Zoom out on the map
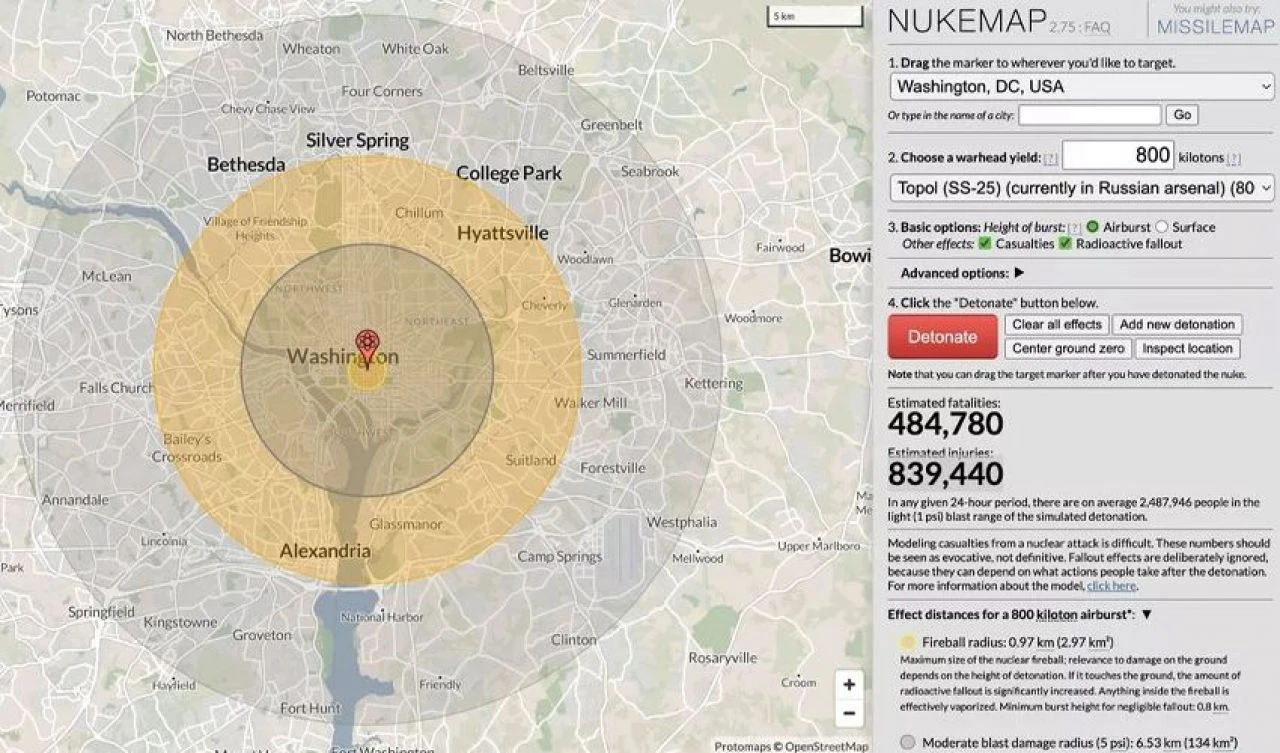The height and width of the screenshot is (753, 1280). point(849,713)
